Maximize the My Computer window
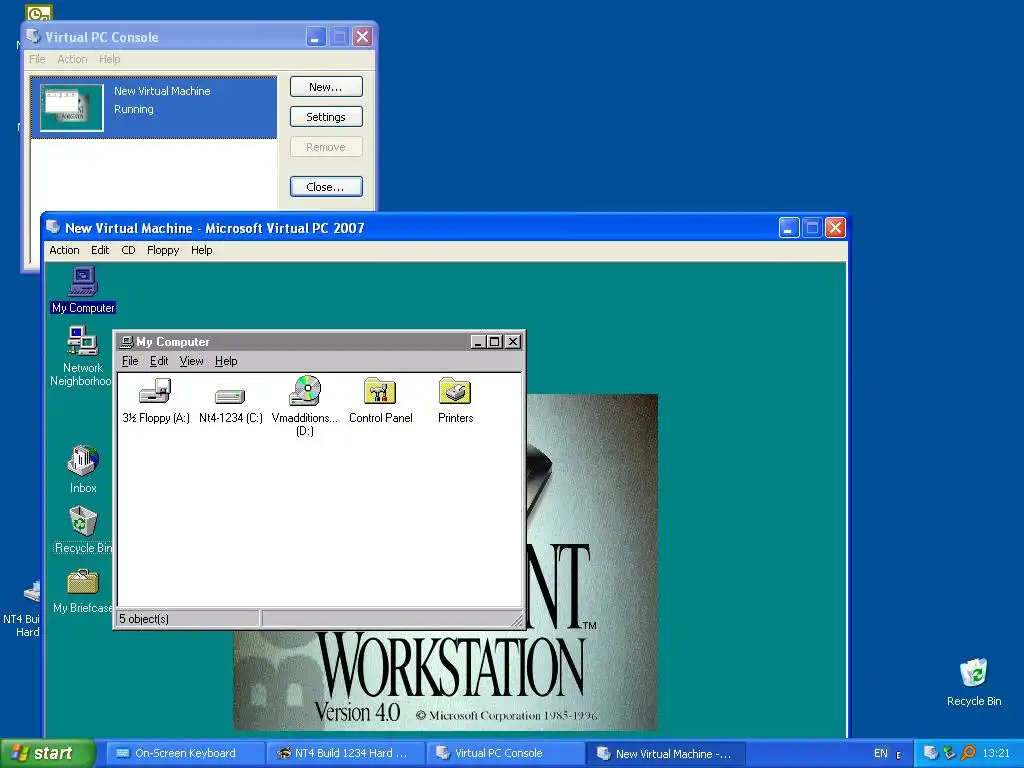 [x=494, y=342]
